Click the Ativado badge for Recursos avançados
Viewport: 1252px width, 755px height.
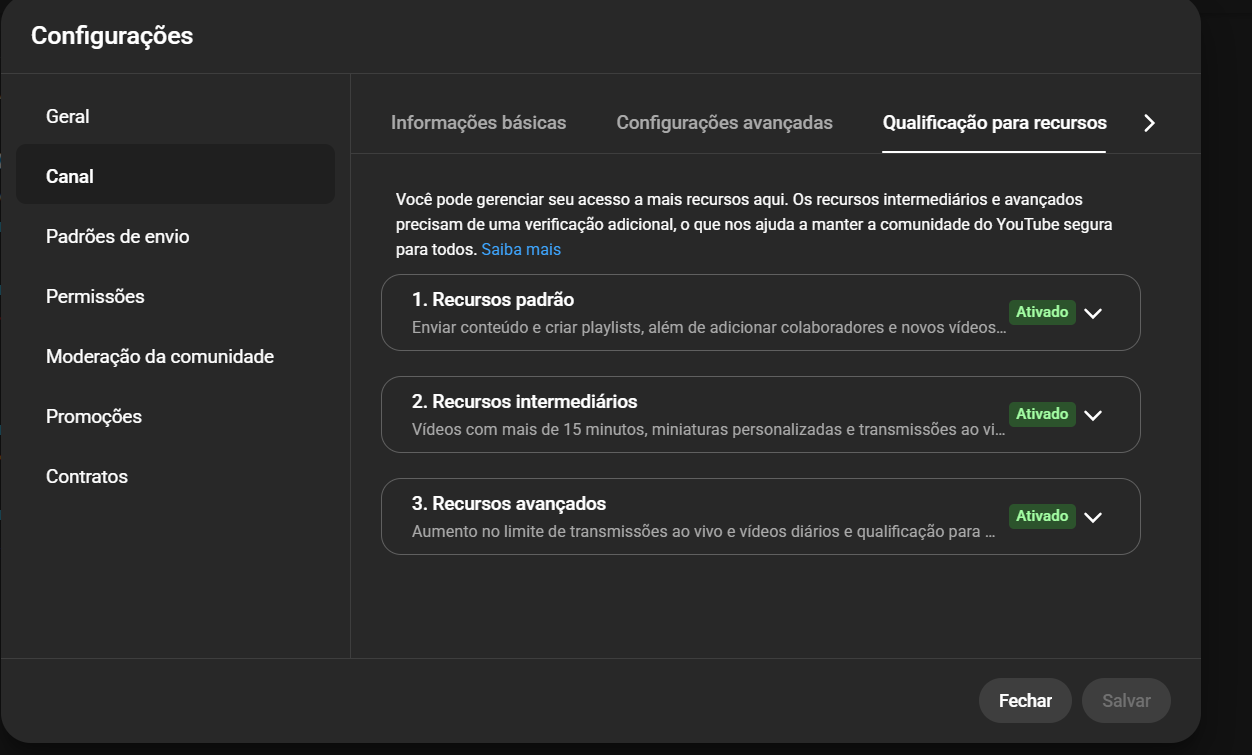(1042, 516)
